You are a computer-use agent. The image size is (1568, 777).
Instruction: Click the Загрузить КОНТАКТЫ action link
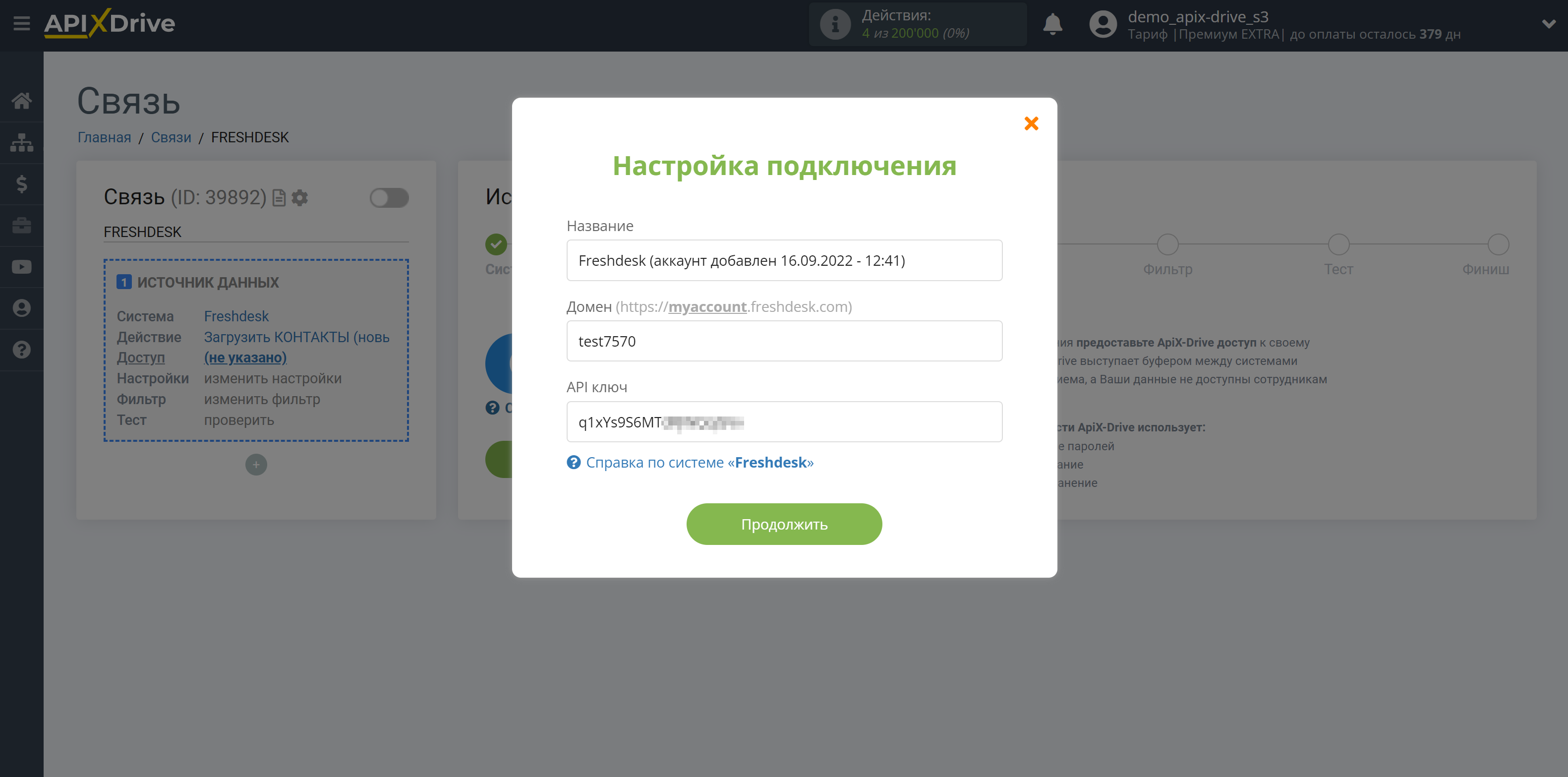[x=296, y=337]
